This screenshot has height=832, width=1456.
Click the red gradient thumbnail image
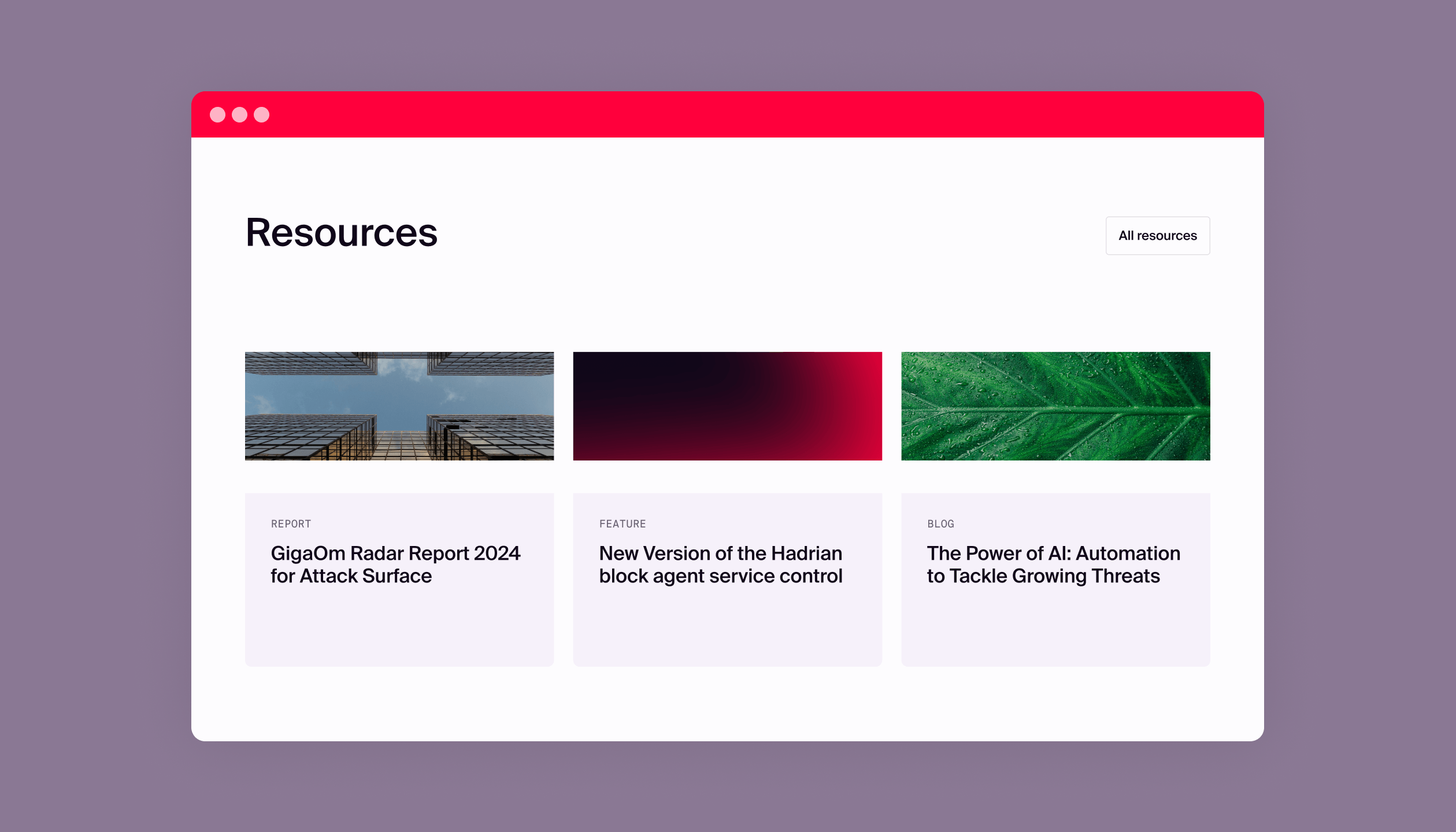tap(727, 406)
